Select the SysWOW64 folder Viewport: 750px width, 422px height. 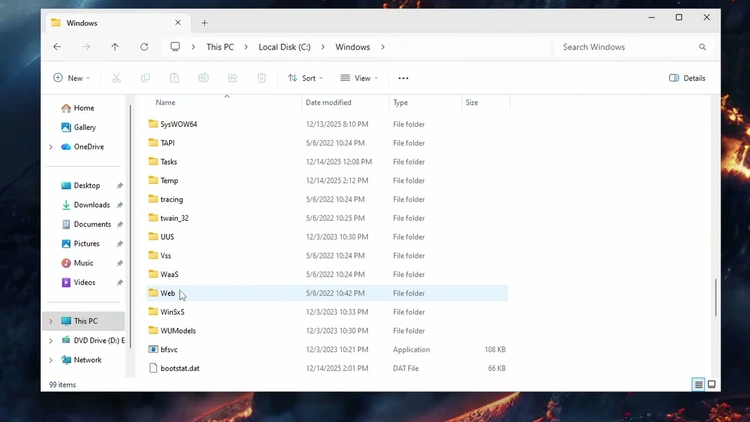click(327, 124)
